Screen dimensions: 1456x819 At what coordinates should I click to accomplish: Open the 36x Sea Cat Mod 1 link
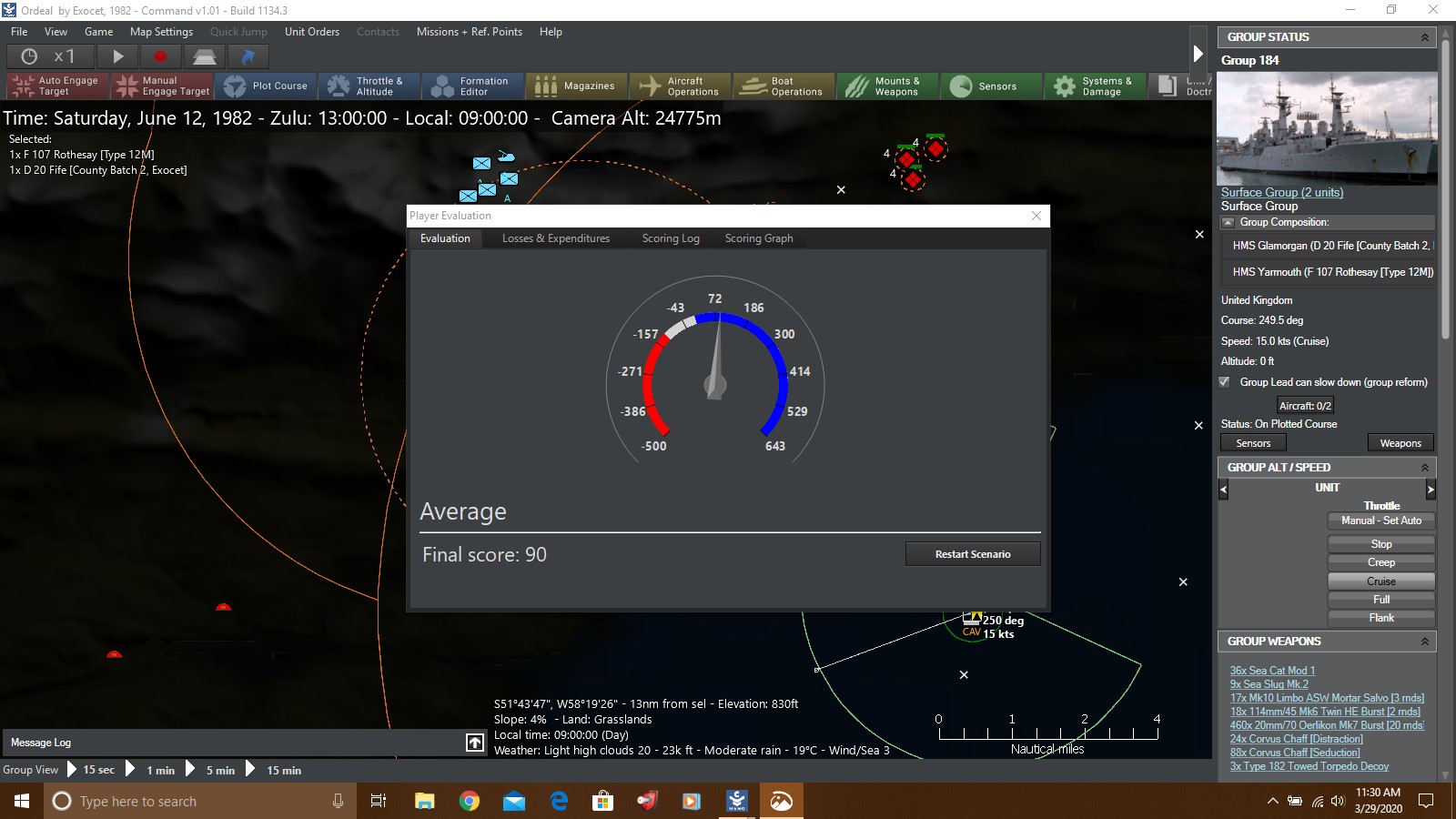click(1272, 671)
